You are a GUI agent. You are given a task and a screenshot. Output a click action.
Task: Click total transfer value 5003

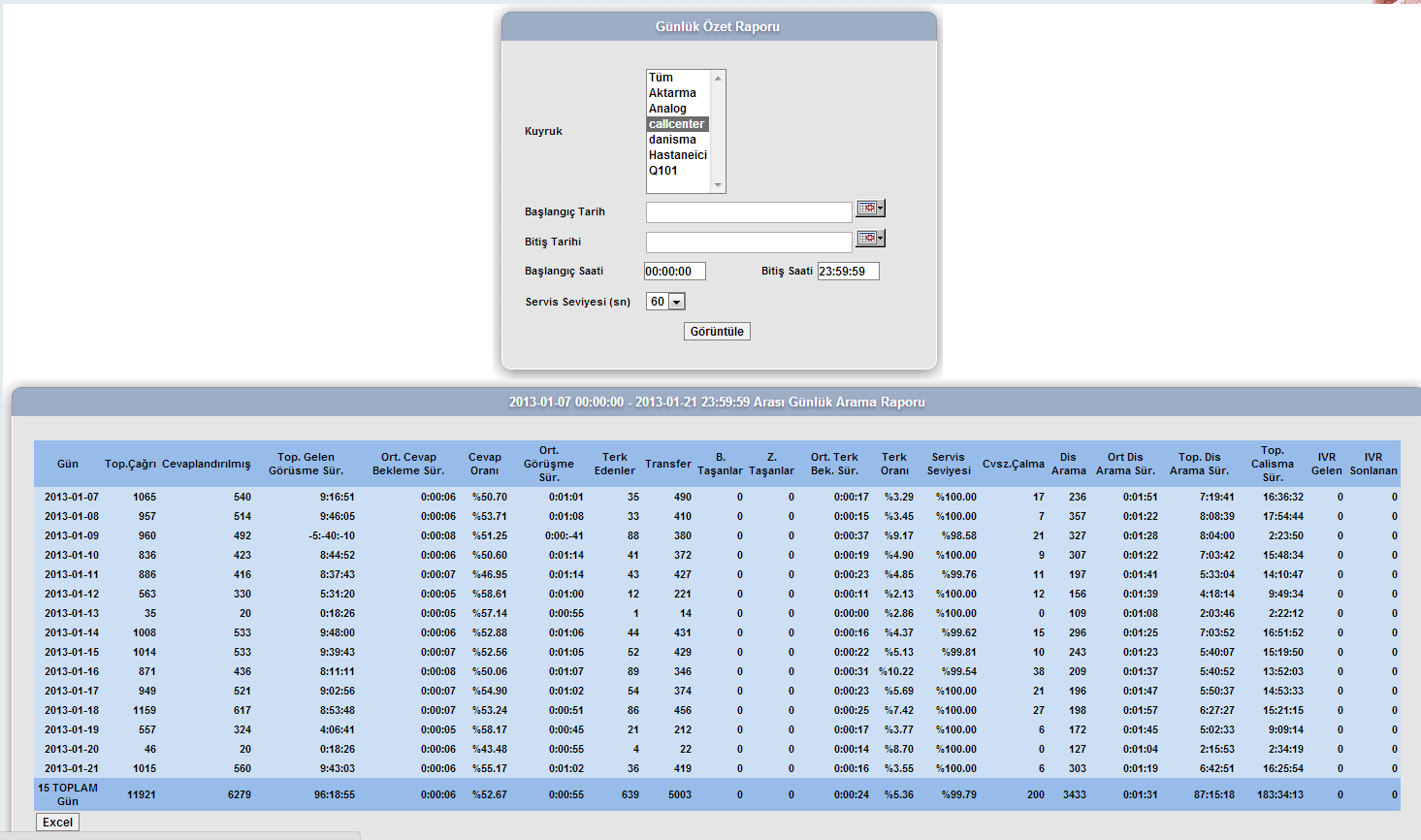pyautogui.click(x=680, y=794)
